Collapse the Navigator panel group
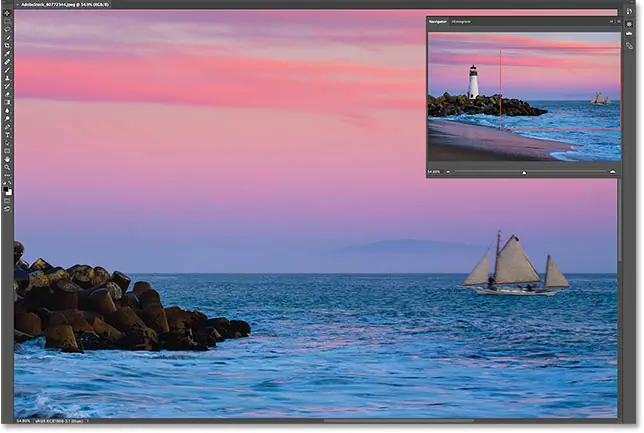Viewport: 644px width, 433px height. coord(609,21)
